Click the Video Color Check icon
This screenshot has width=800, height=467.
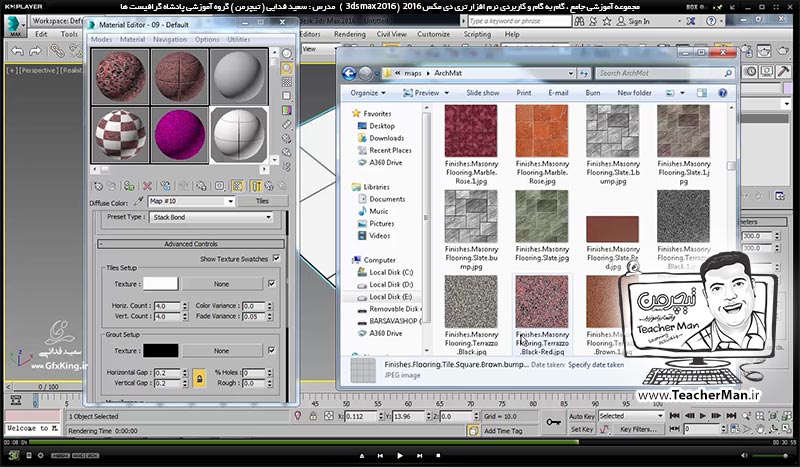click(x=287, y=110)
